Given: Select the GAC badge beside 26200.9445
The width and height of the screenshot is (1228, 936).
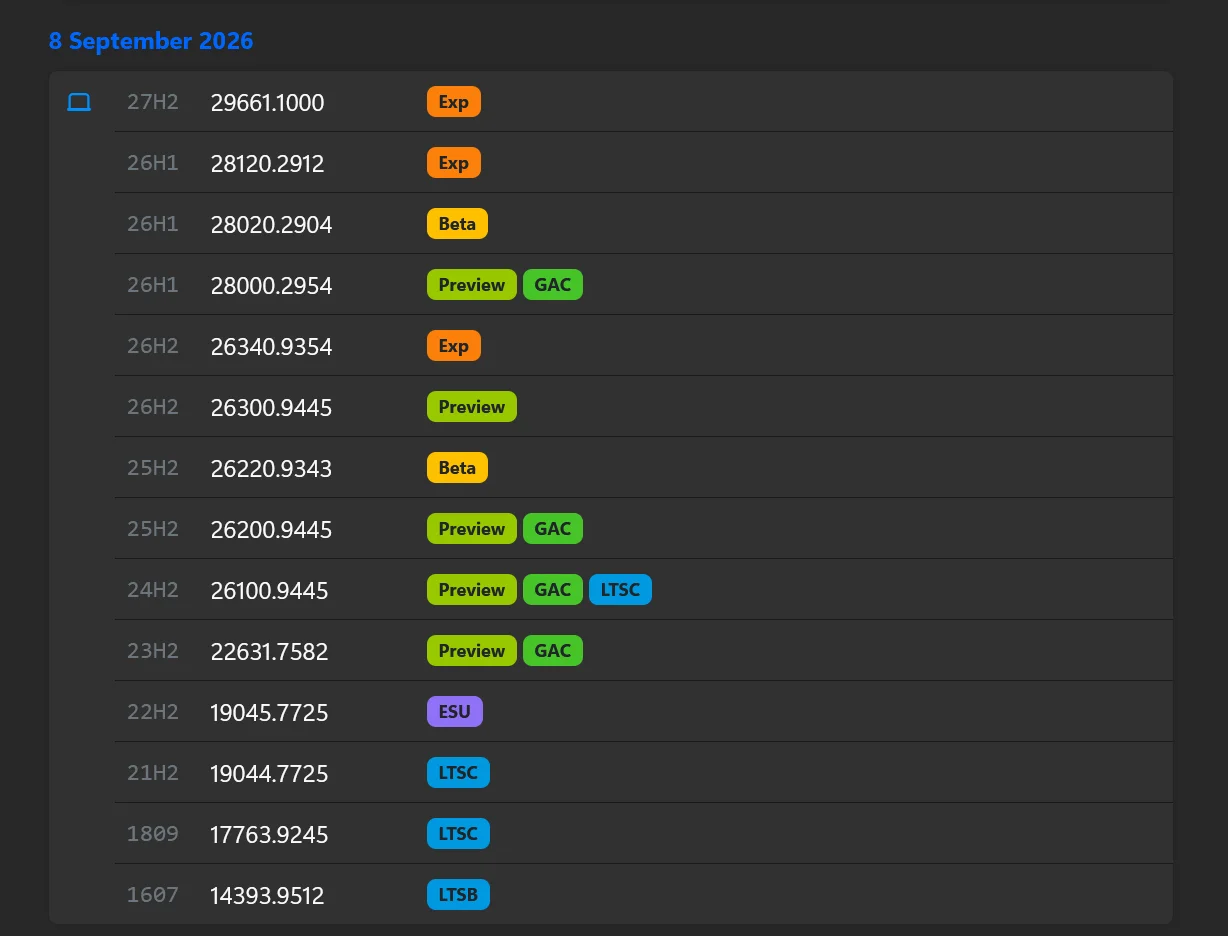Looking at the screenshot, I should [553, 529].
